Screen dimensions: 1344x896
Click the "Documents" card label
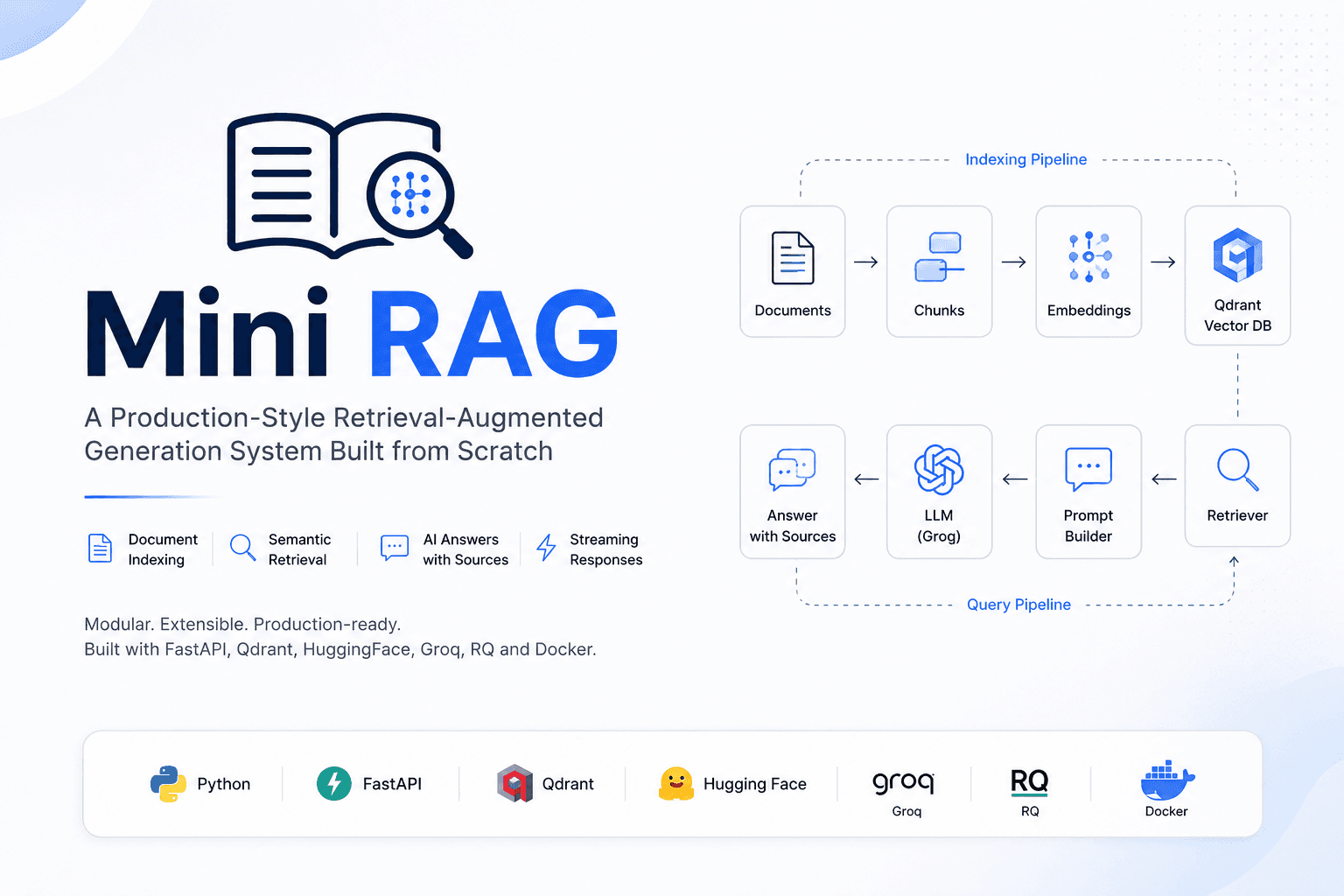(793, 311)
